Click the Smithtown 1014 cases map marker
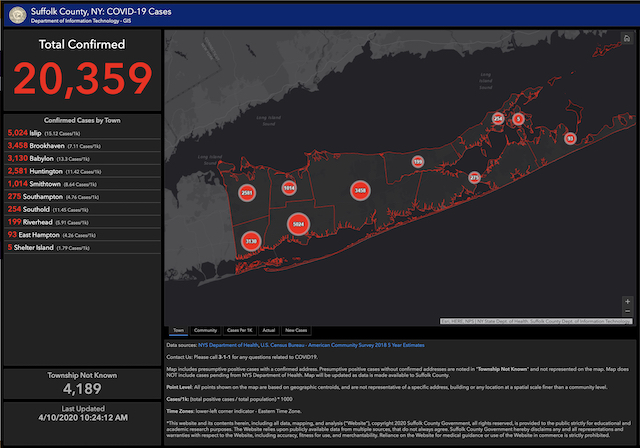Screen dimensions: 640x448 (x=289, y=187)
